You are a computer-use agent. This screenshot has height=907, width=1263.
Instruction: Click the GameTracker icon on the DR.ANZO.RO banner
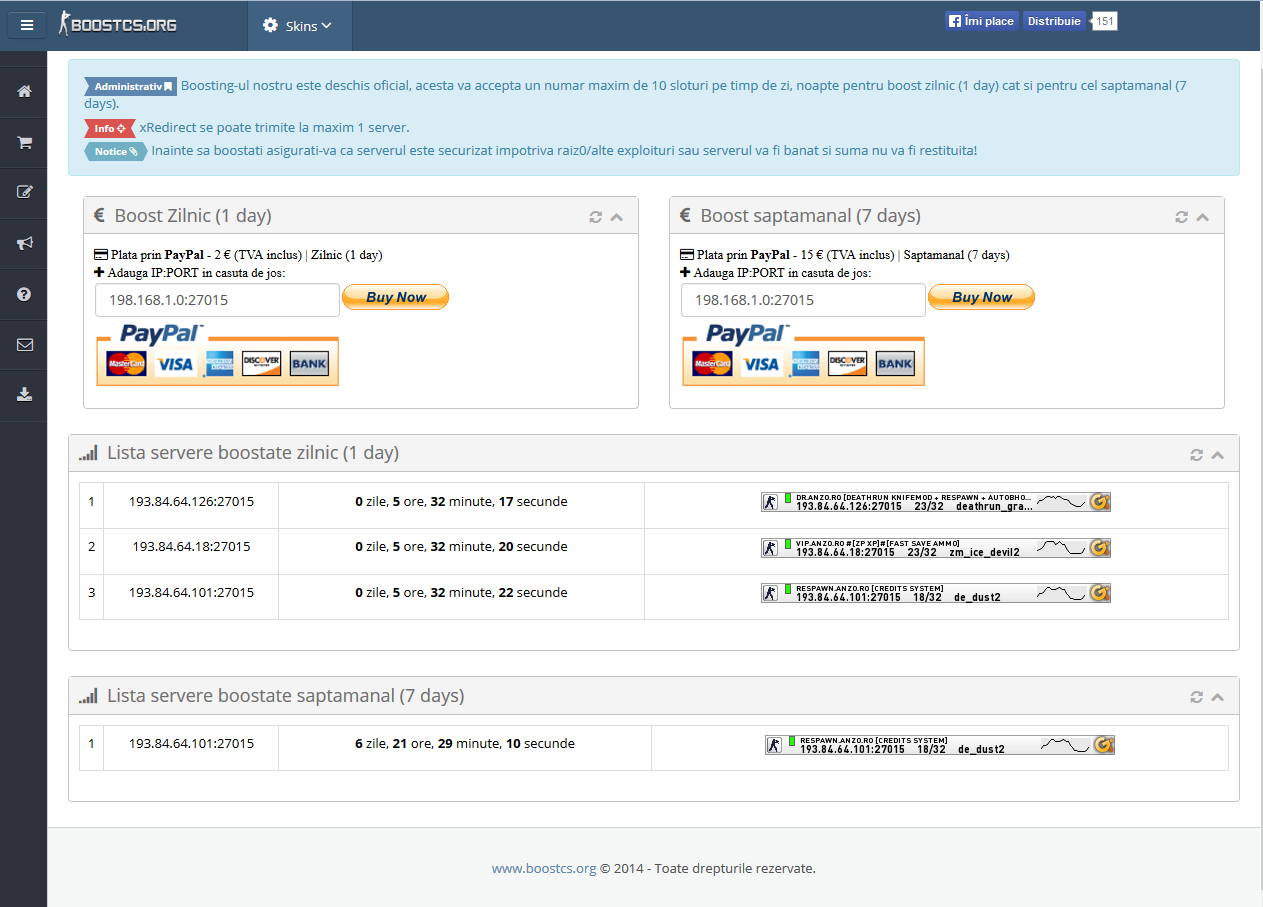coord(1100,502)
